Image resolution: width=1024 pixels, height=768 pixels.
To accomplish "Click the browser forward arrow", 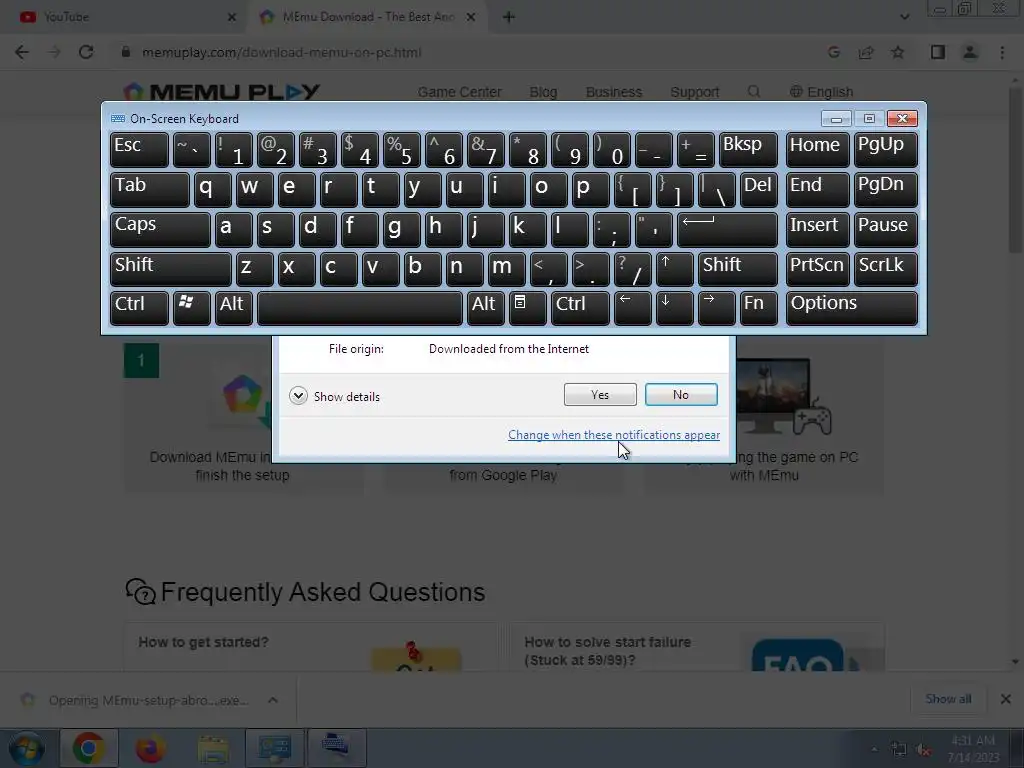I will click(54, 52).
